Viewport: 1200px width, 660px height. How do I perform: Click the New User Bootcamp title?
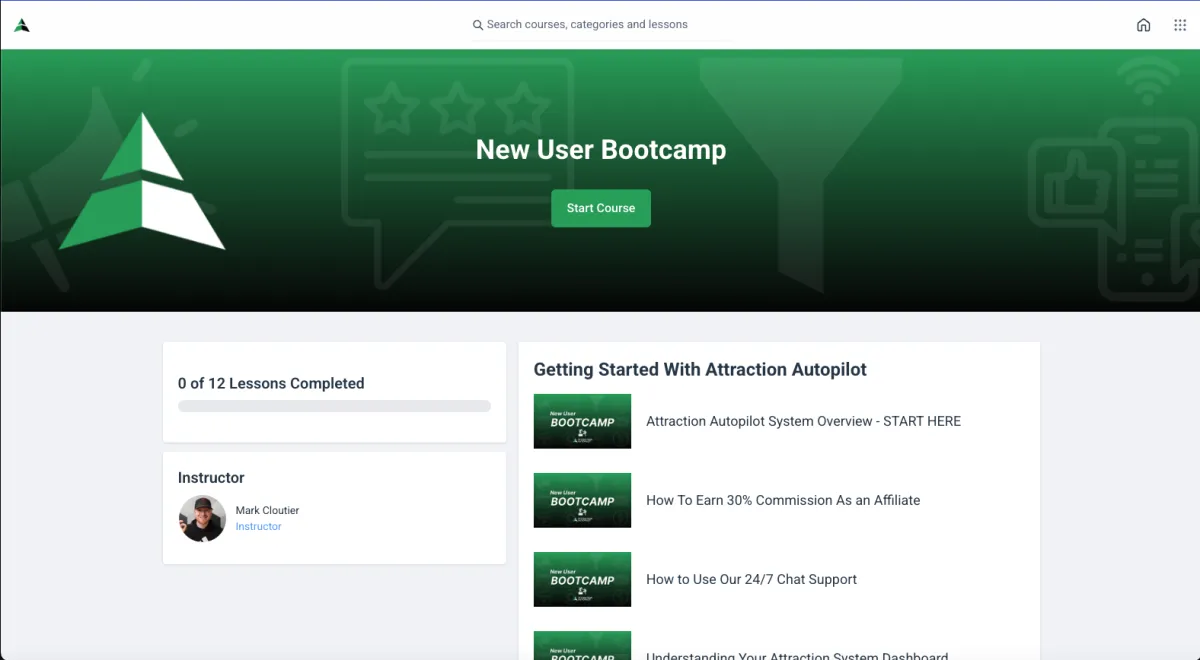coord(601,150)
